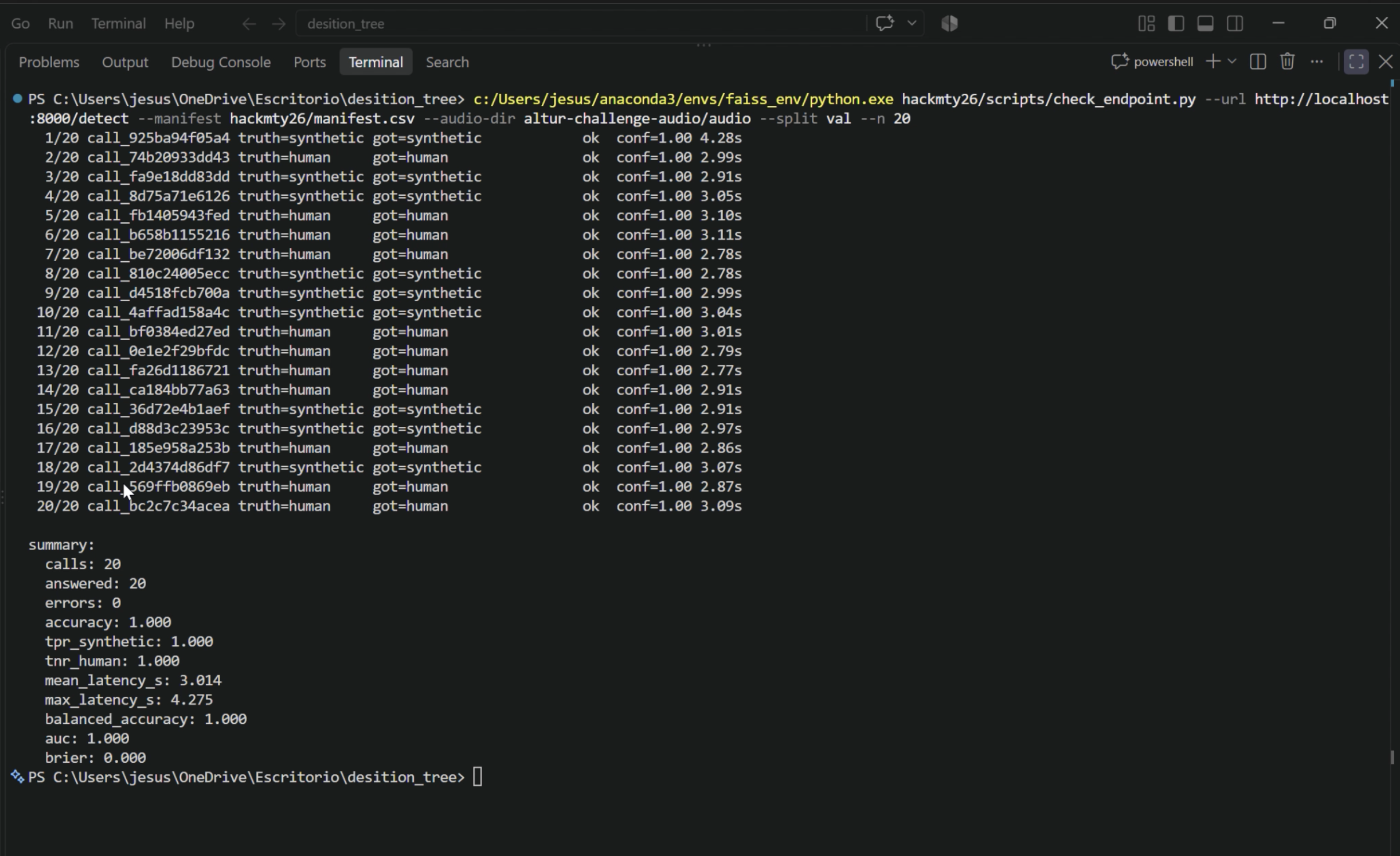Screen dimensions: 1400x856
Task: Expand the terminal launch profile dropdown
Action: tap(1232, 61)
